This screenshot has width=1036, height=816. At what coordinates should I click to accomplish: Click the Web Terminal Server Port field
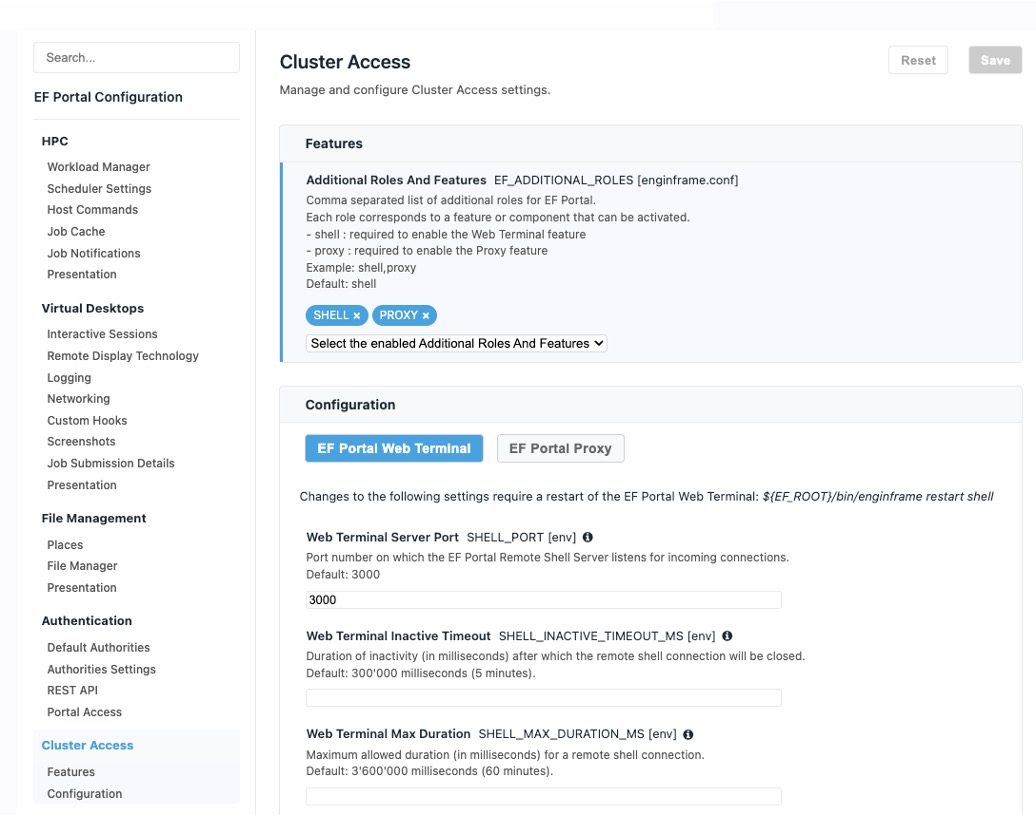coord(543,600)
